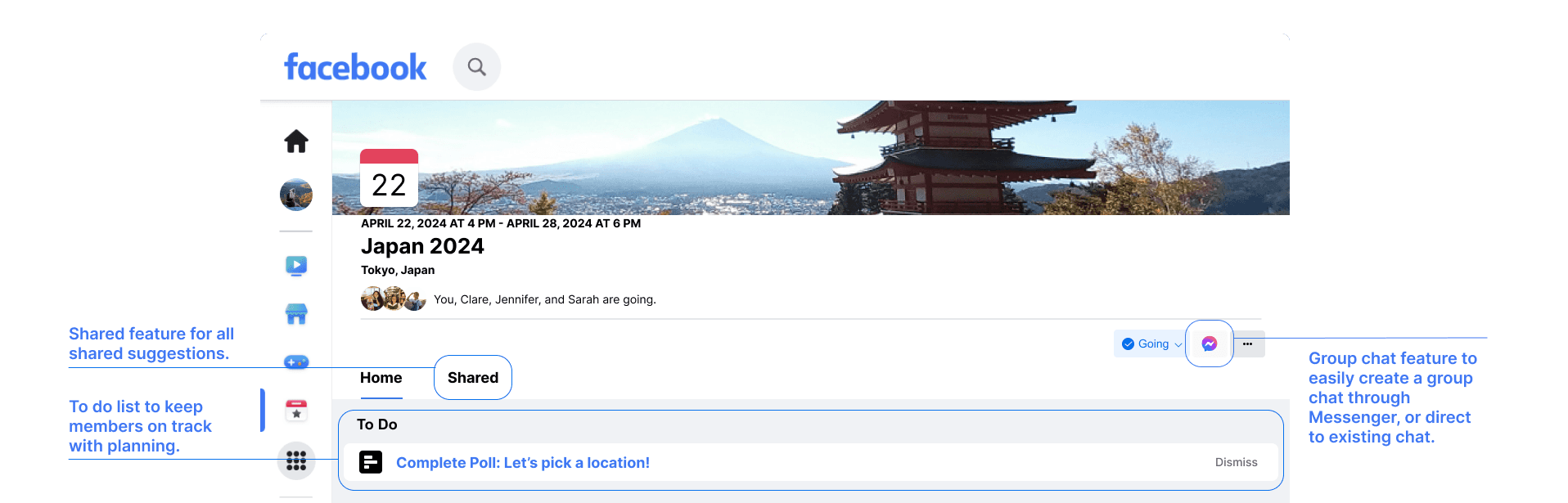Viewport: 1568px width, 503px height.
Task: Click the Japan 2024 event title
Action: tap(422, 246)
